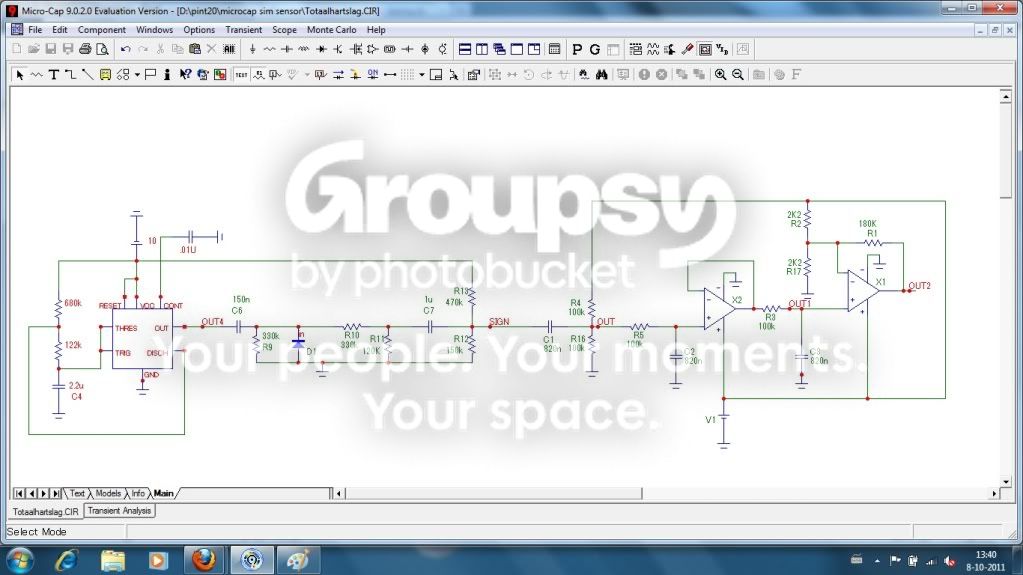Select the Totaalhartslag.CIR window tab
This screenshot has height=575, width=1023.
coord(46,512)
